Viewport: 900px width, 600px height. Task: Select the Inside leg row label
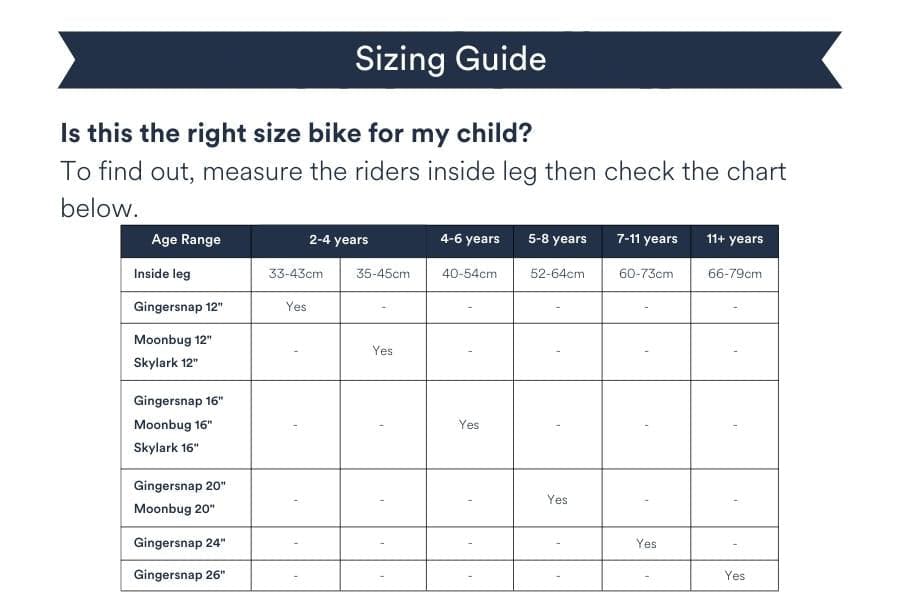[x=162, y=273]
